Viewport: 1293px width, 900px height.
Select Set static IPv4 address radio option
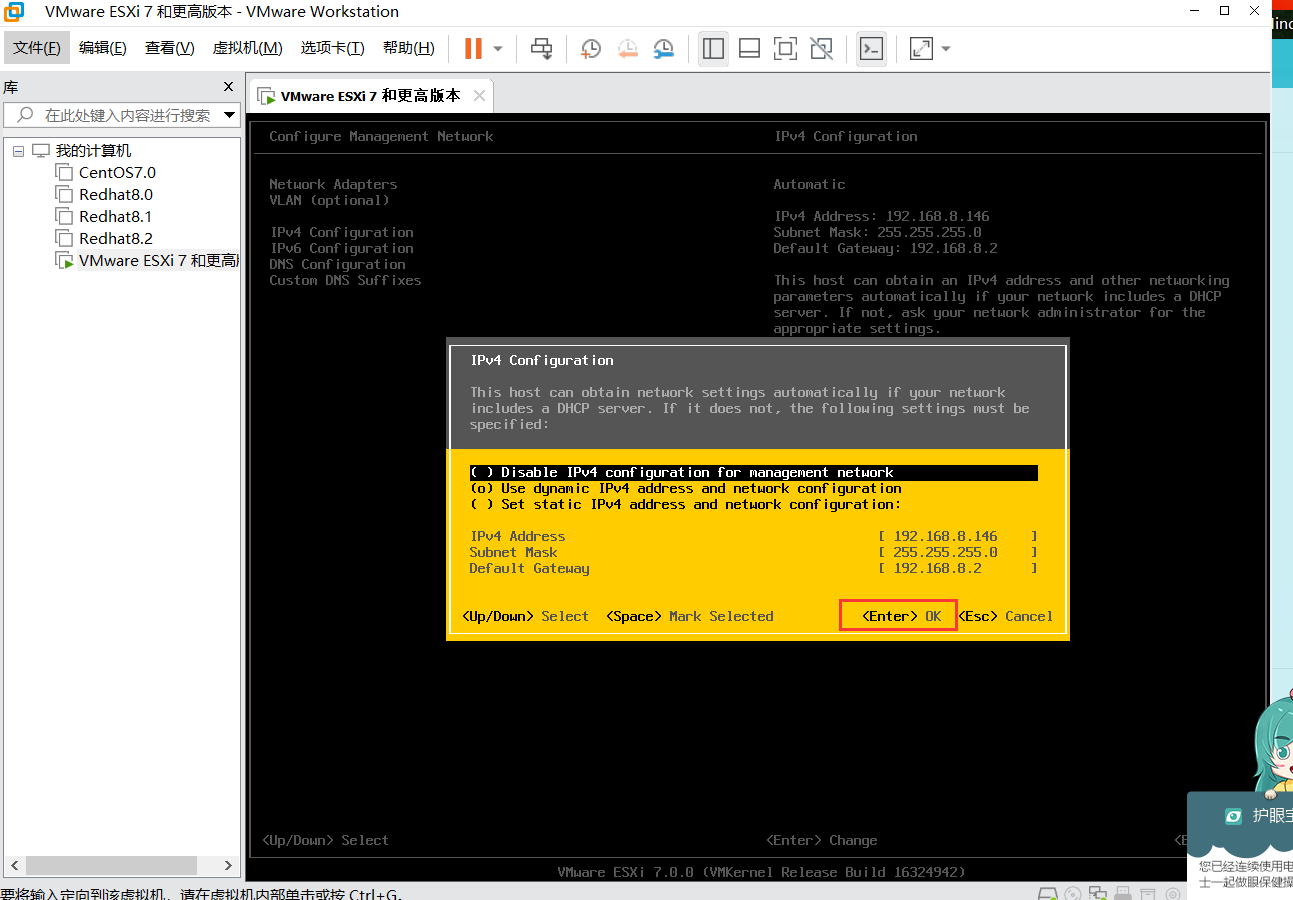click(x=686, y=504)
